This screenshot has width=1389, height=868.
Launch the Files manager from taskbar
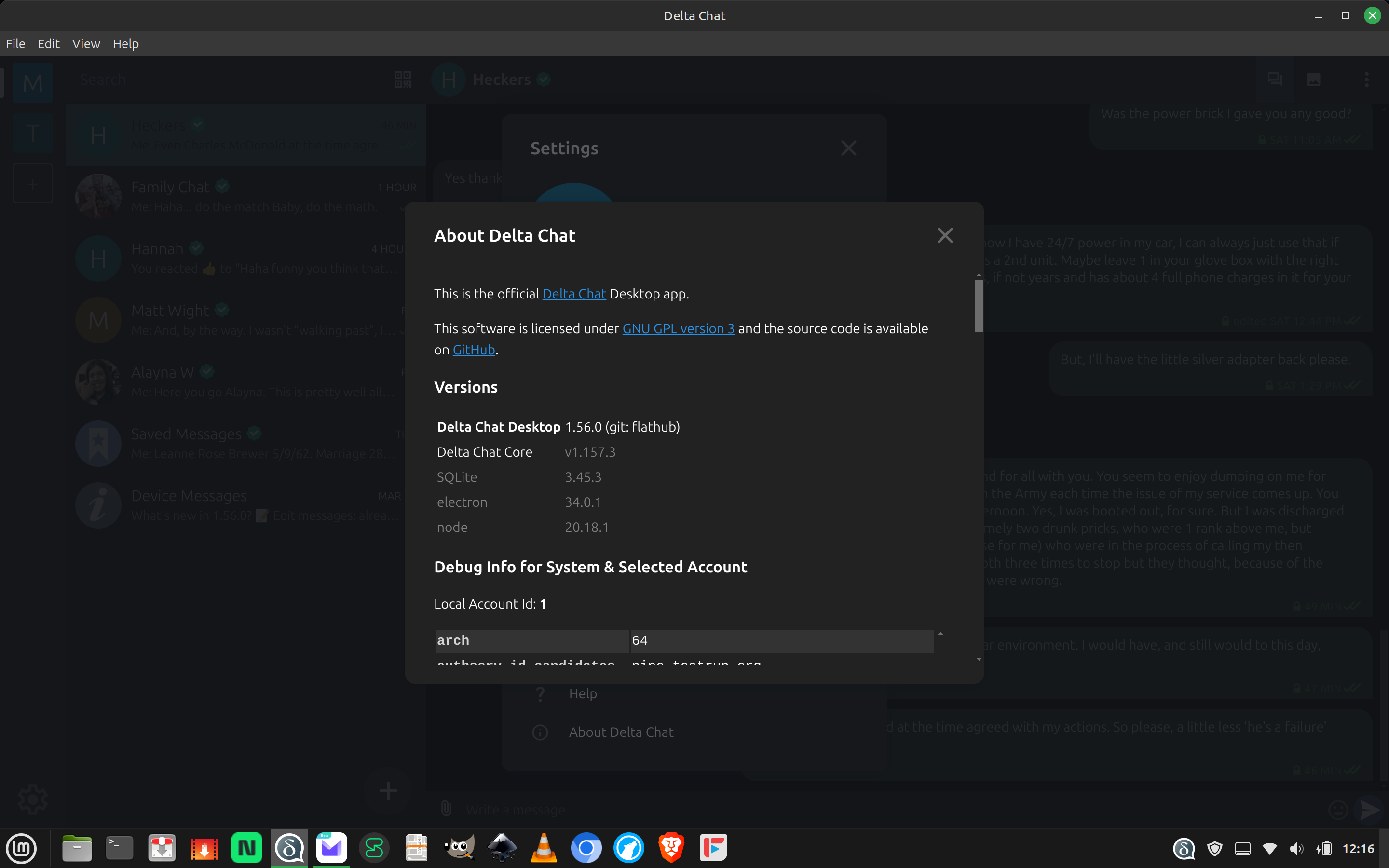tap(77, 848)
